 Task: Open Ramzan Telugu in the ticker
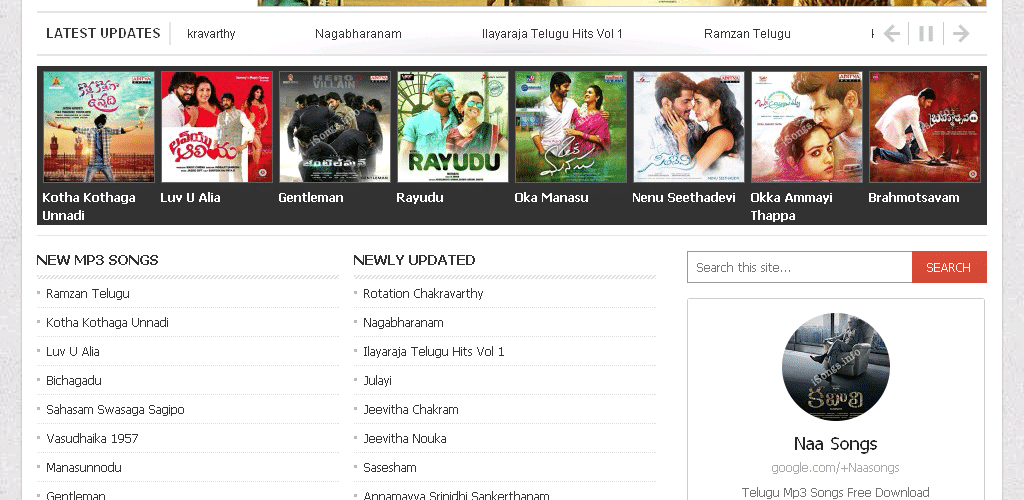[x=747, y=34]
